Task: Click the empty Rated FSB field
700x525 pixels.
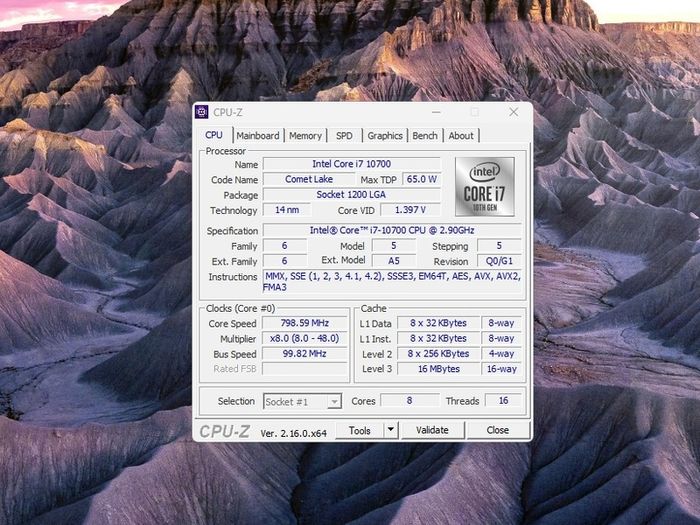Action: click(x=304, y=369)
